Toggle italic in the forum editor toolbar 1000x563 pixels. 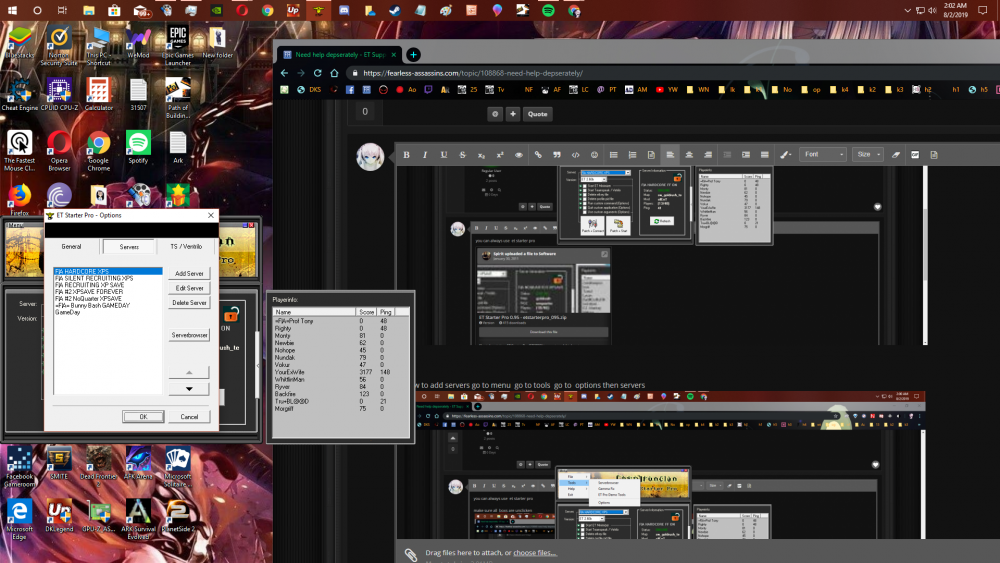coord(425,155)
